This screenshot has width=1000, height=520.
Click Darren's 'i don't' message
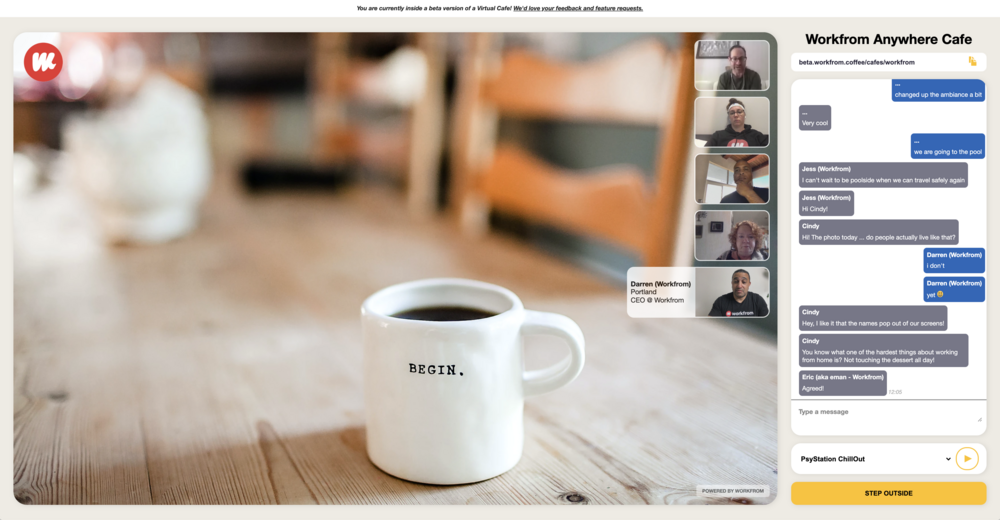[953, 260]
